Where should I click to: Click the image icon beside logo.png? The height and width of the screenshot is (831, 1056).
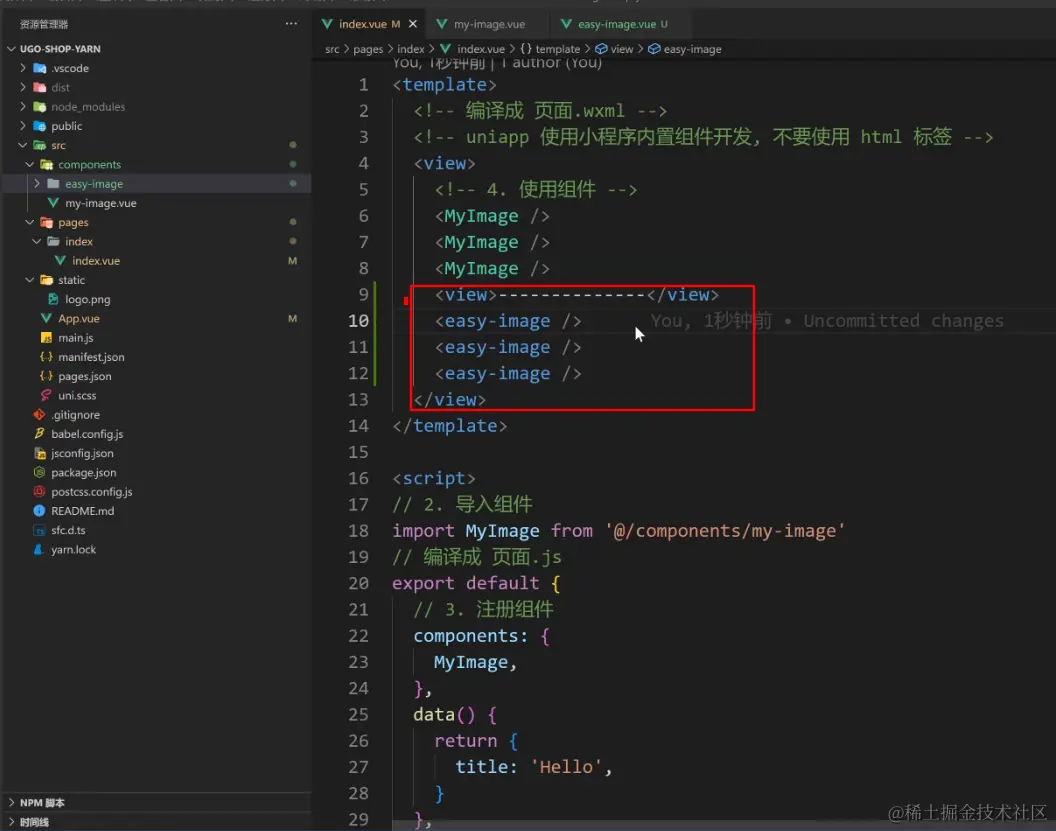pyautogui.click(x=53, y=299)
